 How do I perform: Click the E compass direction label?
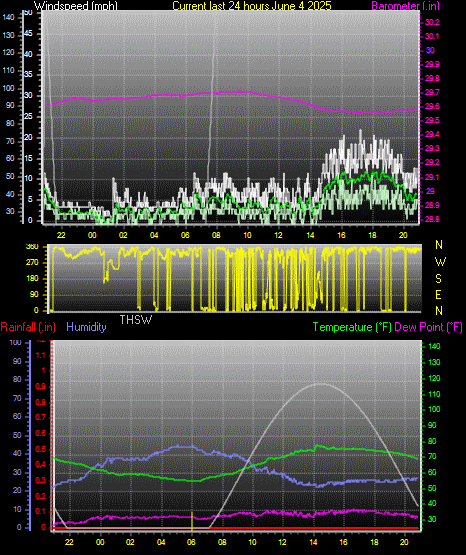[x=438, y=294]
